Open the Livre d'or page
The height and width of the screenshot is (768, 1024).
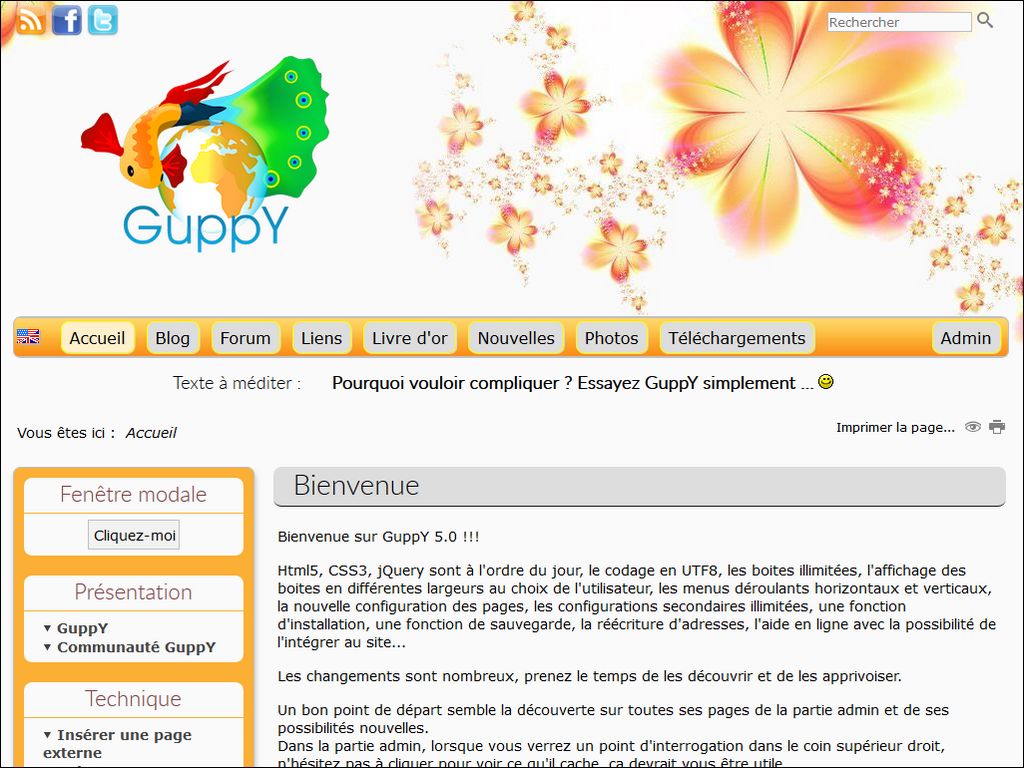[x=410, y=338]
